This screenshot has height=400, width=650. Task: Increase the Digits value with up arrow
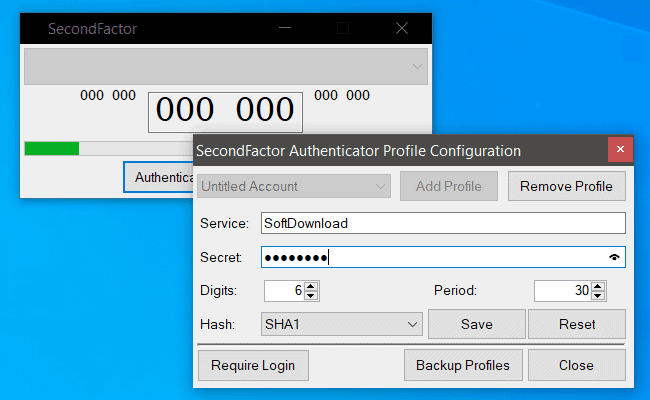311,286
